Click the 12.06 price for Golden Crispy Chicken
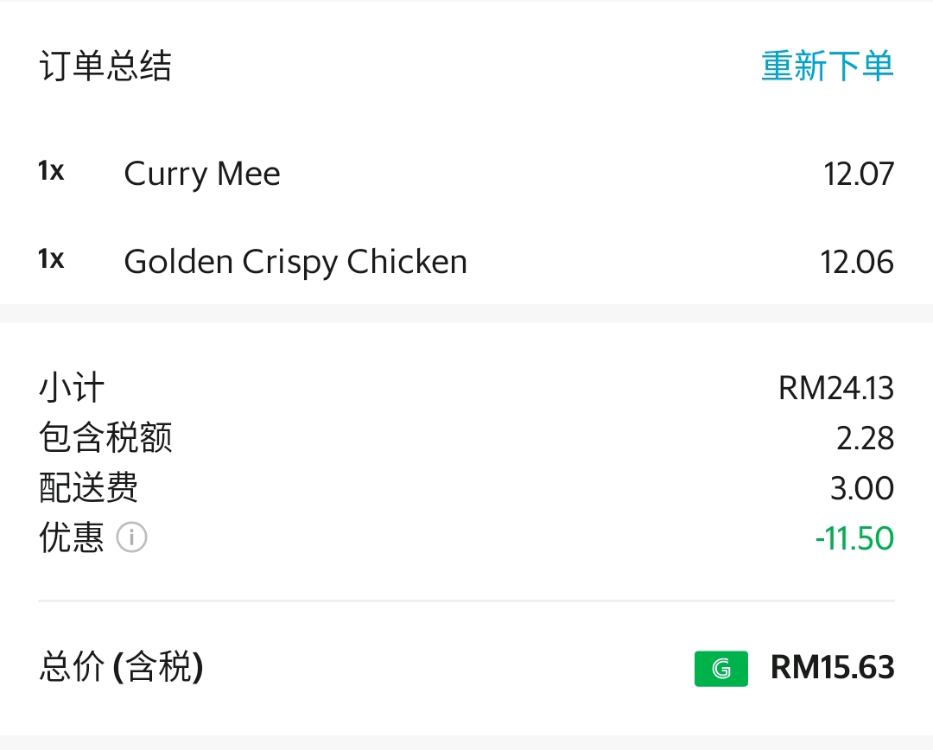The height and width of the screenshot is (750, 933). pos(857,262)
